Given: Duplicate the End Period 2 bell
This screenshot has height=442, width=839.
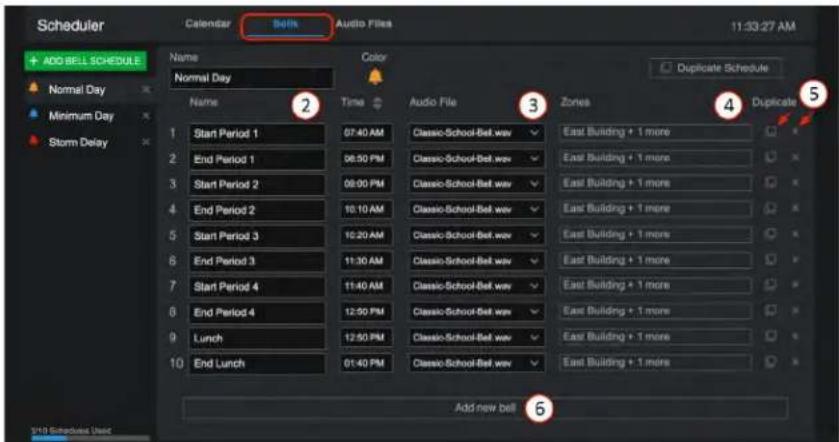Looking at the screenshot, I should point(771,208).
